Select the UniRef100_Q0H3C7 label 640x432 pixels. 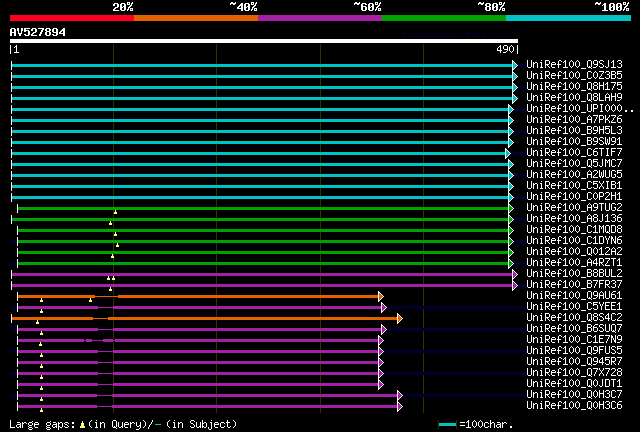(x=574, y=395)
